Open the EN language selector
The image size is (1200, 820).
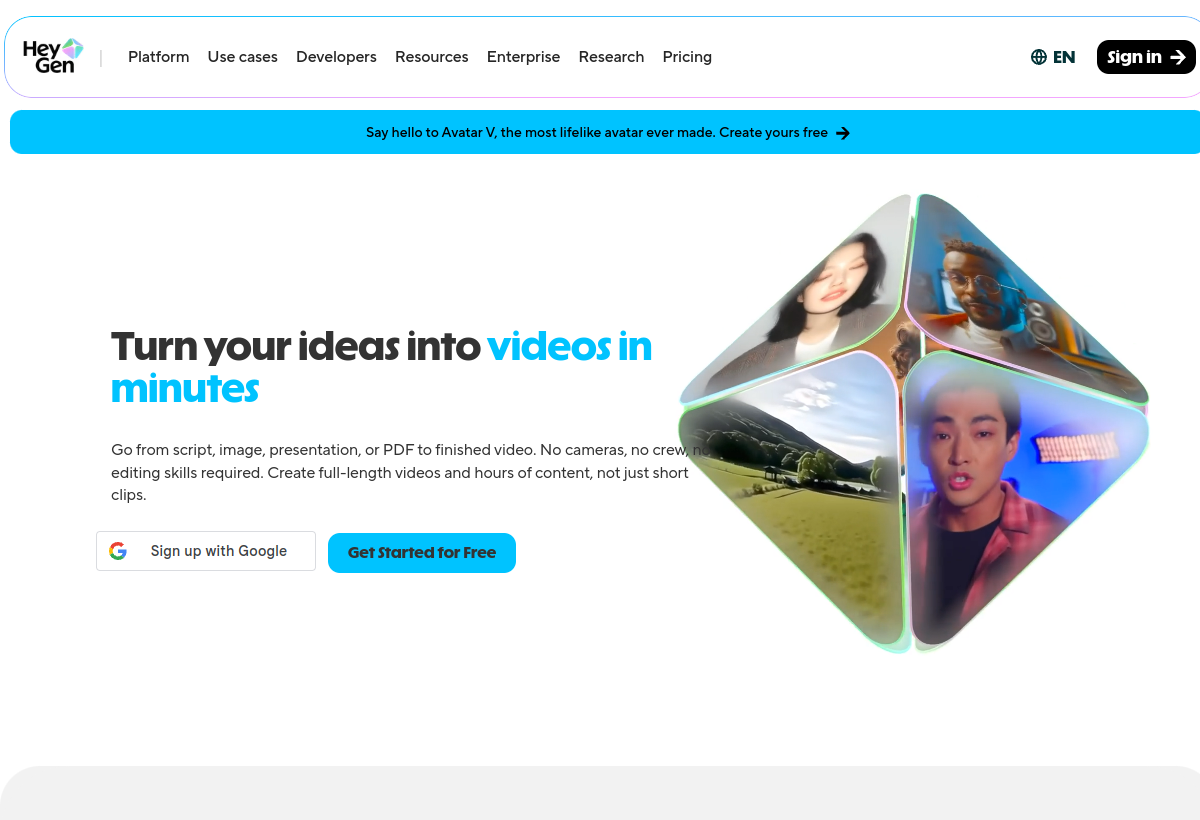(x=1053, y=57)
